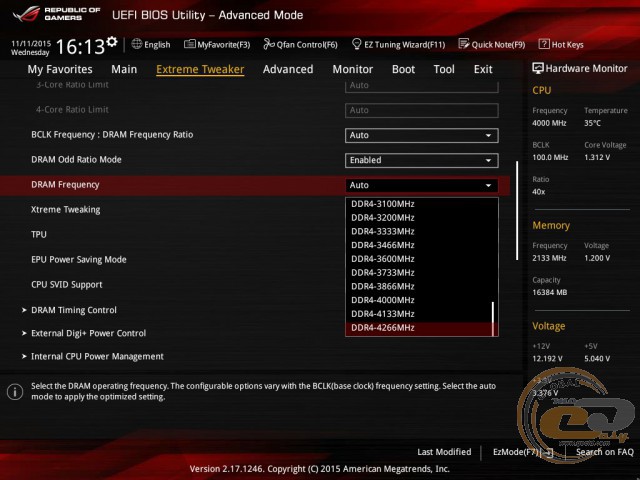Screen dimensions: 640x480
Task: Open the My Favorites tab
Action: (x=60, y=69)
